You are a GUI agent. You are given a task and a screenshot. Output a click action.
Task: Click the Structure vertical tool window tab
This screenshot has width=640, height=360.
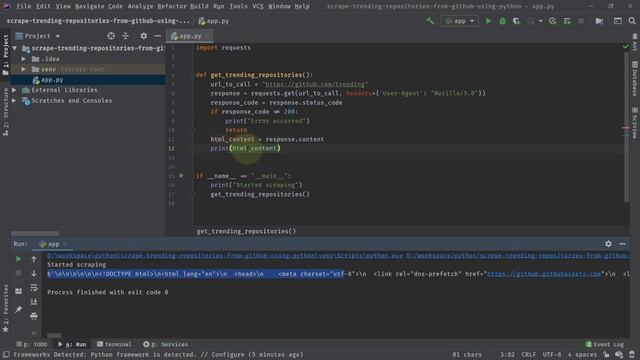click(5, 112)
